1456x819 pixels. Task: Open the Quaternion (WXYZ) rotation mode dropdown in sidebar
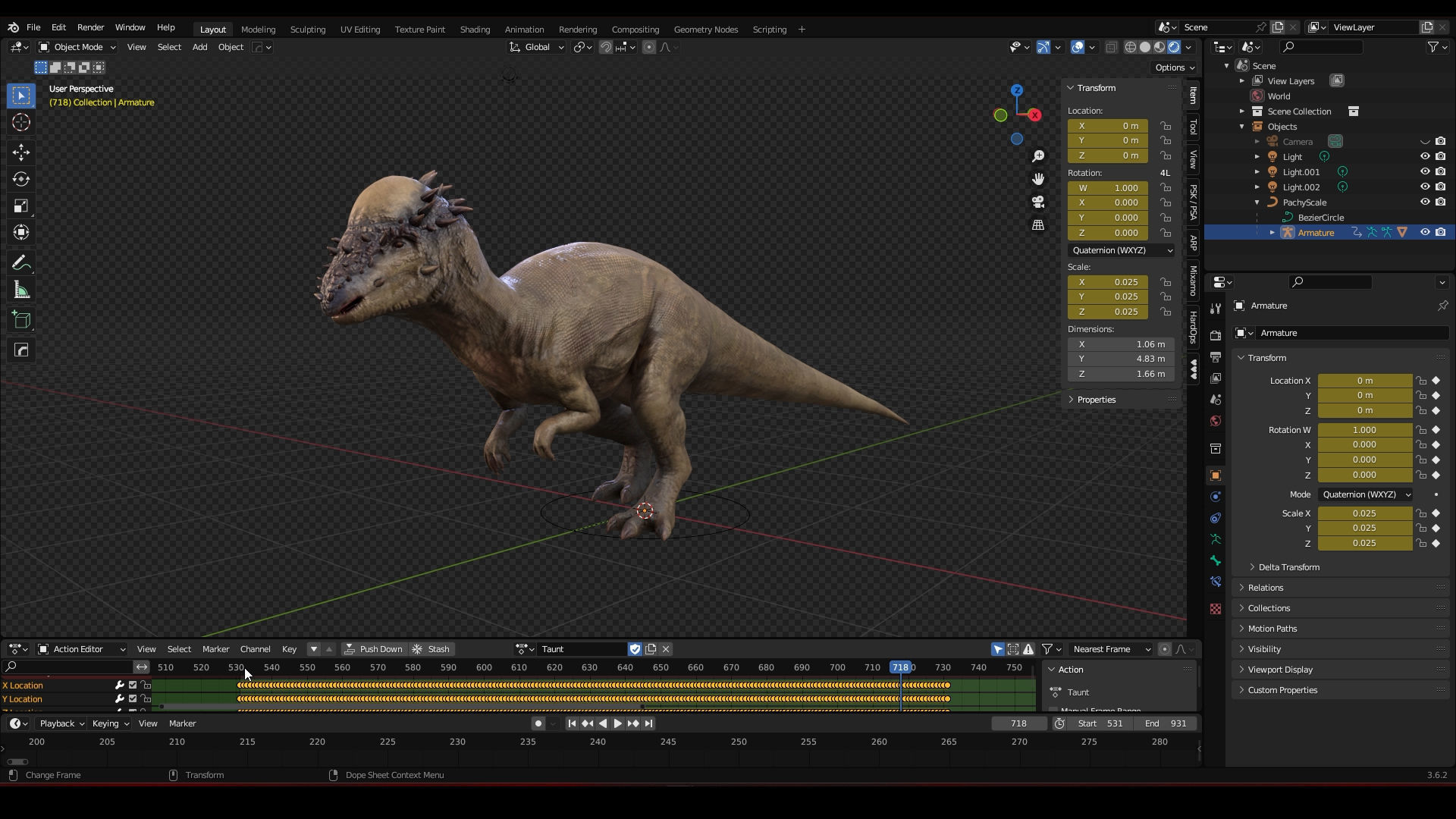click(1122, 250)
